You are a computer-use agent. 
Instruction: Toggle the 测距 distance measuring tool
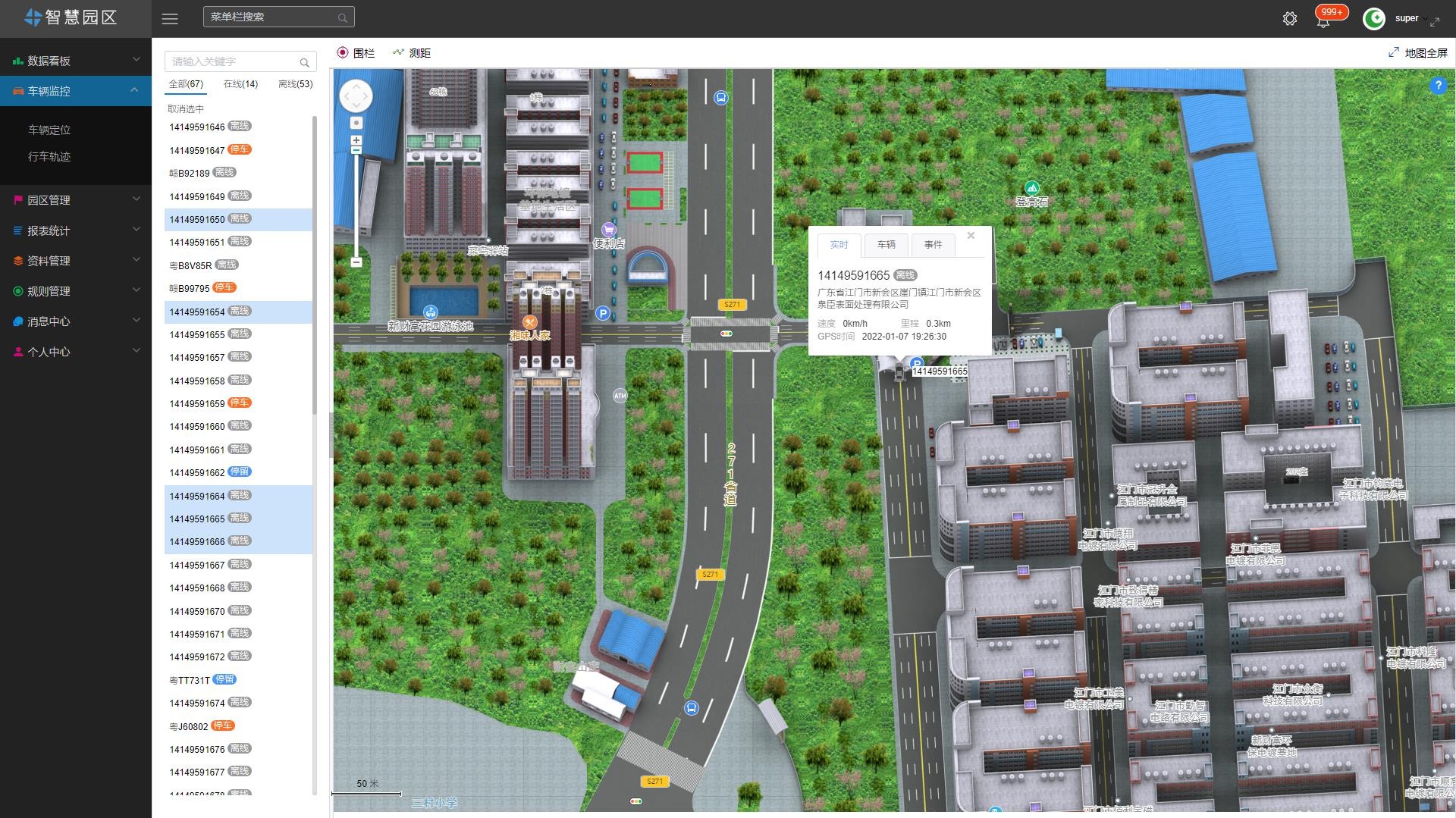[x=412, y=53]
